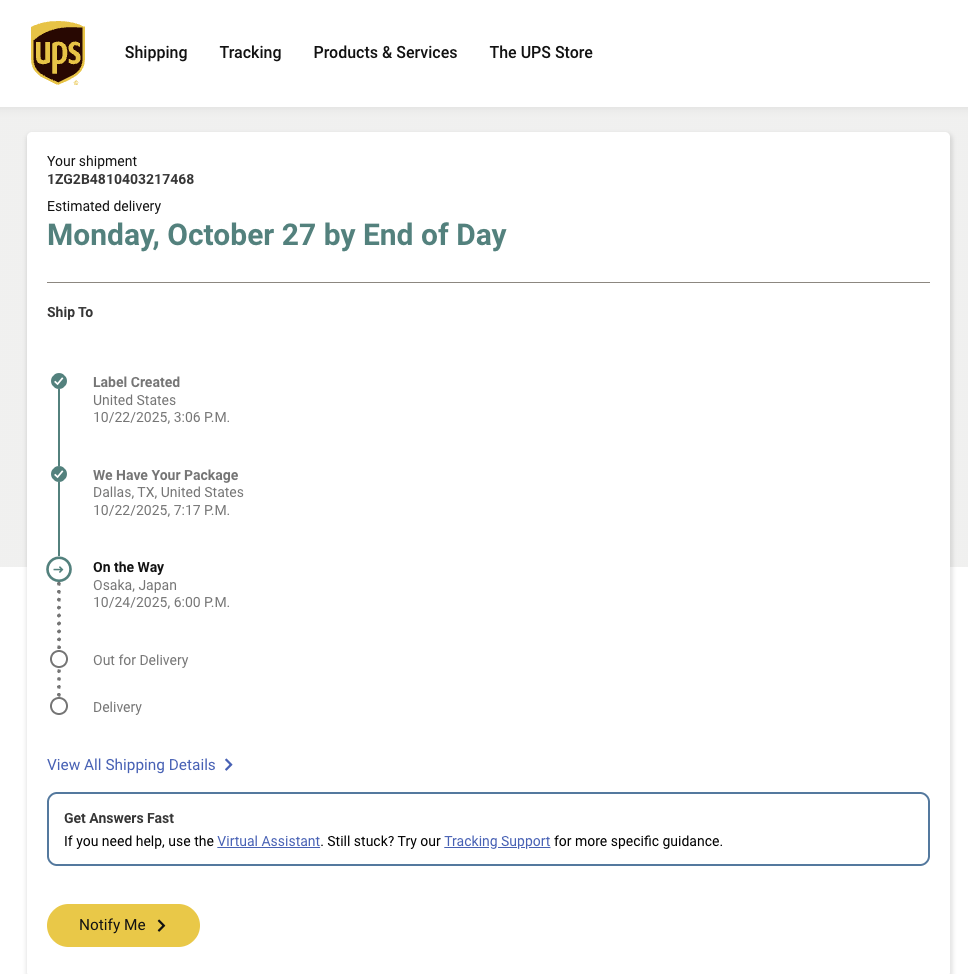Viewport: 968px width, 974px height.
Task: Click the arrow inside Notify Me button
Action: 162,926
